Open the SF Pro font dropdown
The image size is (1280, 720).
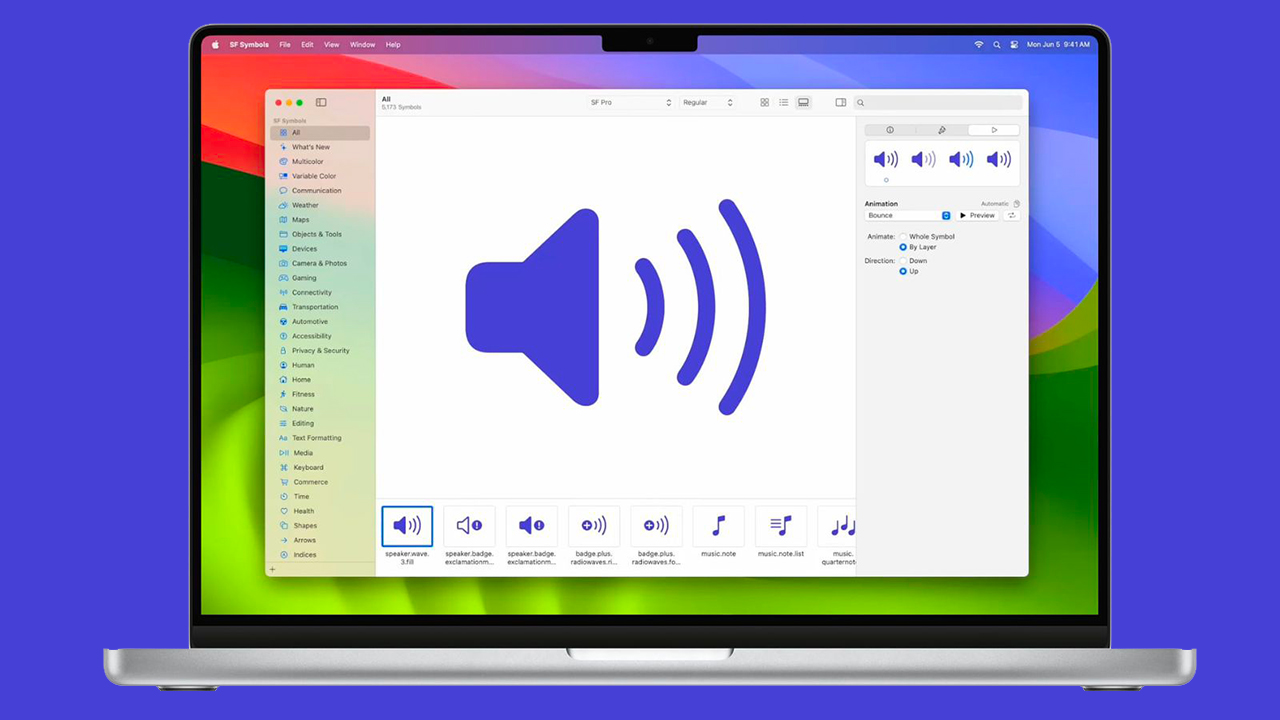tap(630, 103)
